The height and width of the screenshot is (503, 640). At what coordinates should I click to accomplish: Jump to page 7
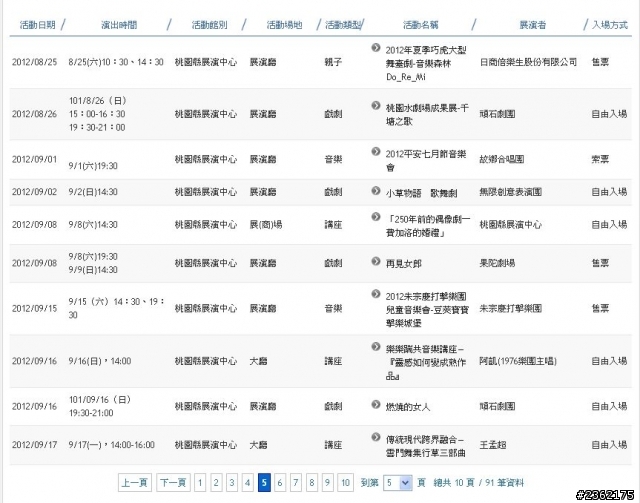click(x=296, y=483)
